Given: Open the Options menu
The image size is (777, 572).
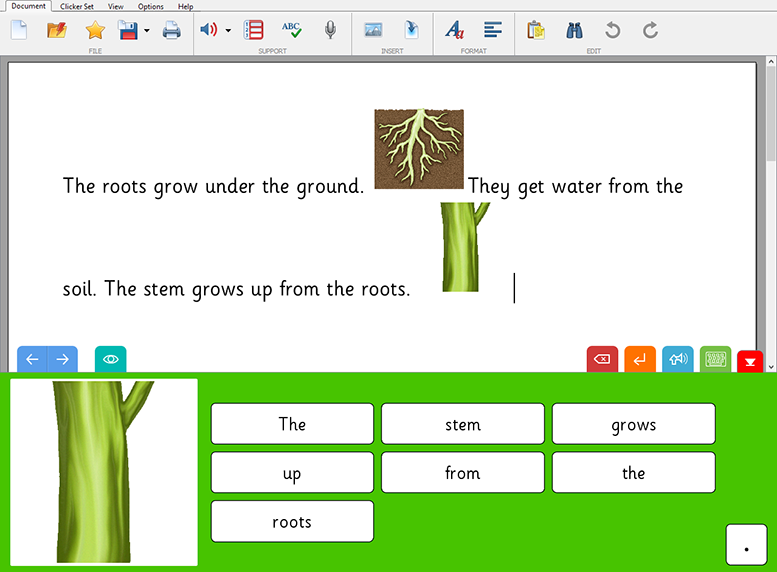Looking at the screenshot, I should tap(150, 6).
